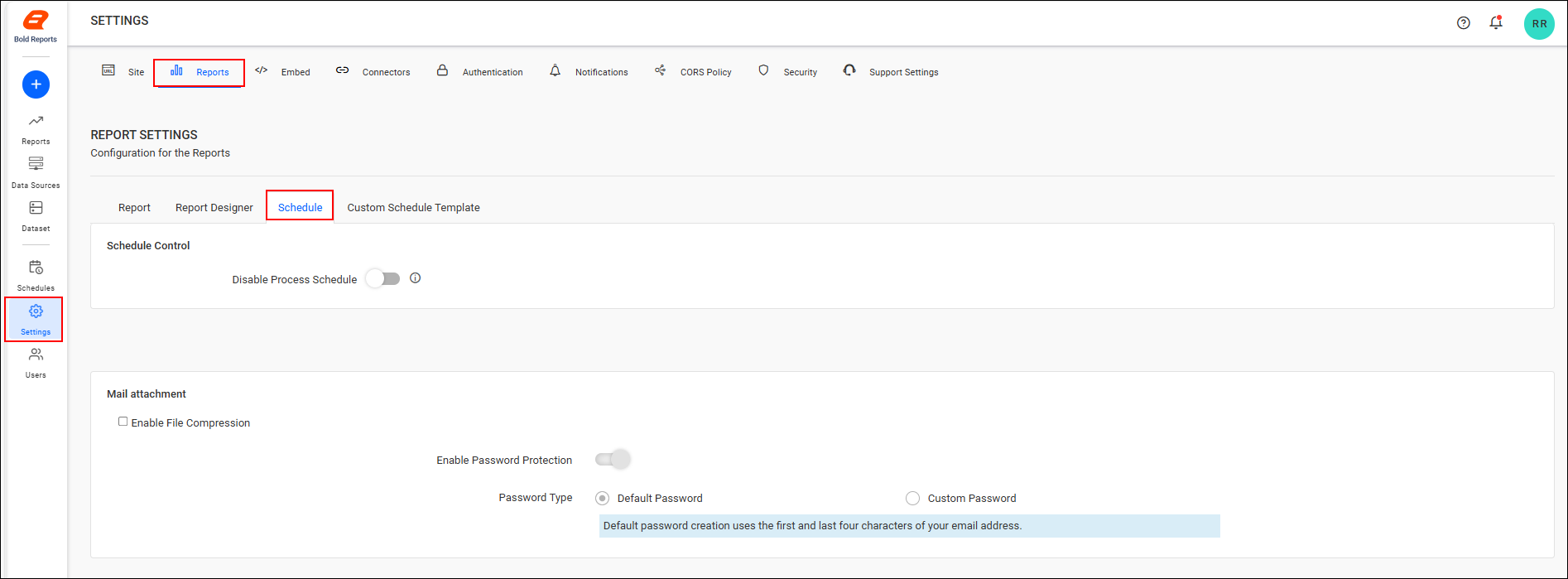Open Data Sources in the sidebar
Image resolution: width=1568 pixels, height=579 pixels.
[36, 172]
